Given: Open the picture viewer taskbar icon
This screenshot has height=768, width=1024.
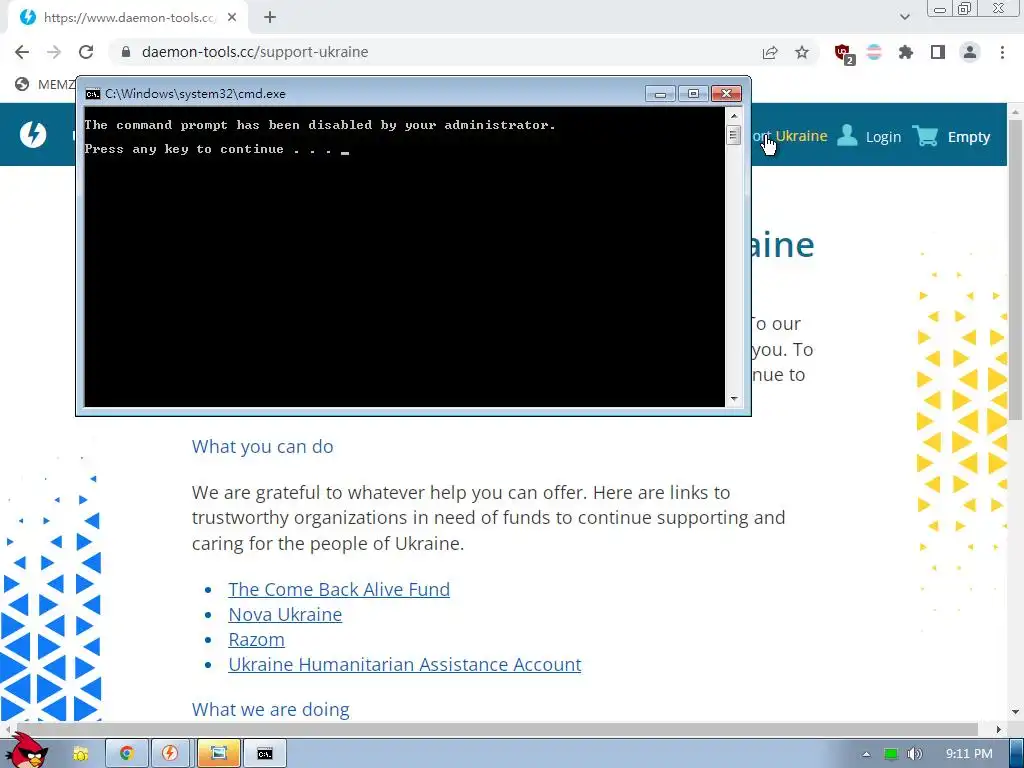Looking at the screenshot, I should pos(218,754).
